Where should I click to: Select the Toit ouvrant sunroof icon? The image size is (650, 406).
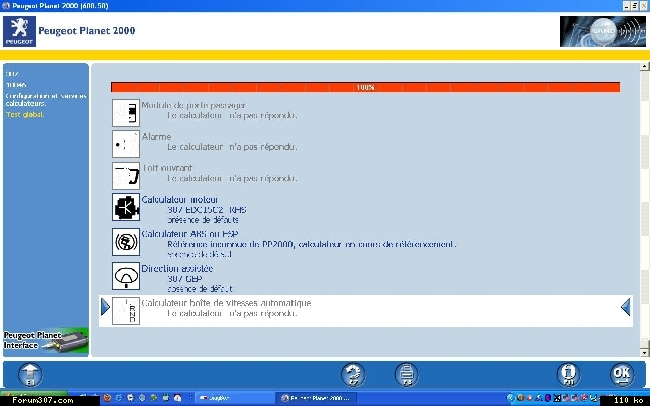coord(126,175)
